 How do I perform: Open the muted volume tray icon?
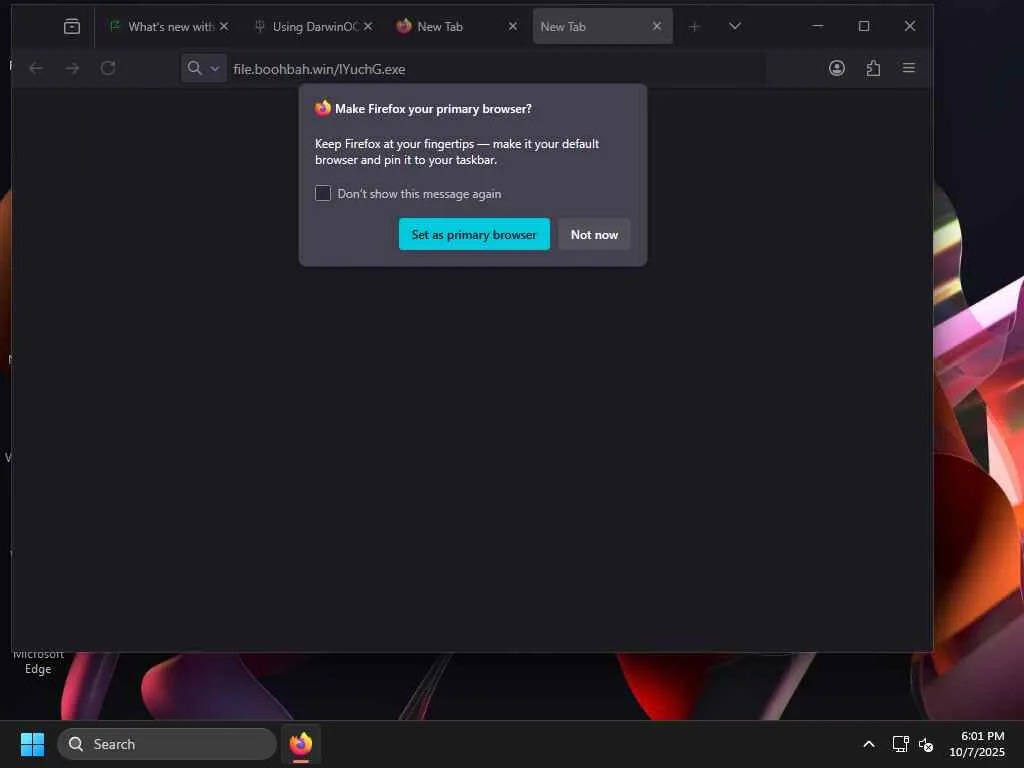pyautogui.click(x=926, y=744)
